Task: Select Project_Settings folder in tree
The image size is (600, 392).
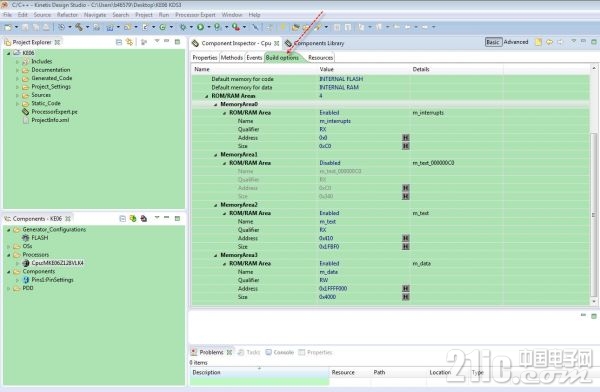Action: point(51,87)
